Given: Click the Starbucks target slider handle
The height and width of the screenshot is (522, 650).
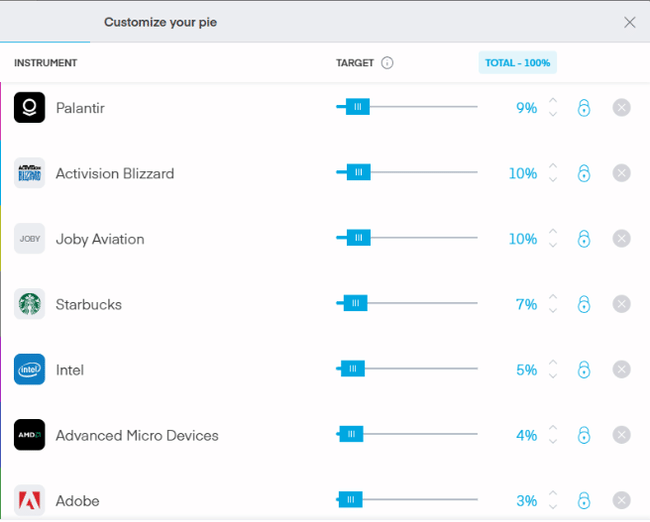Looking at the screenshot, I should [x=355, y=304].
